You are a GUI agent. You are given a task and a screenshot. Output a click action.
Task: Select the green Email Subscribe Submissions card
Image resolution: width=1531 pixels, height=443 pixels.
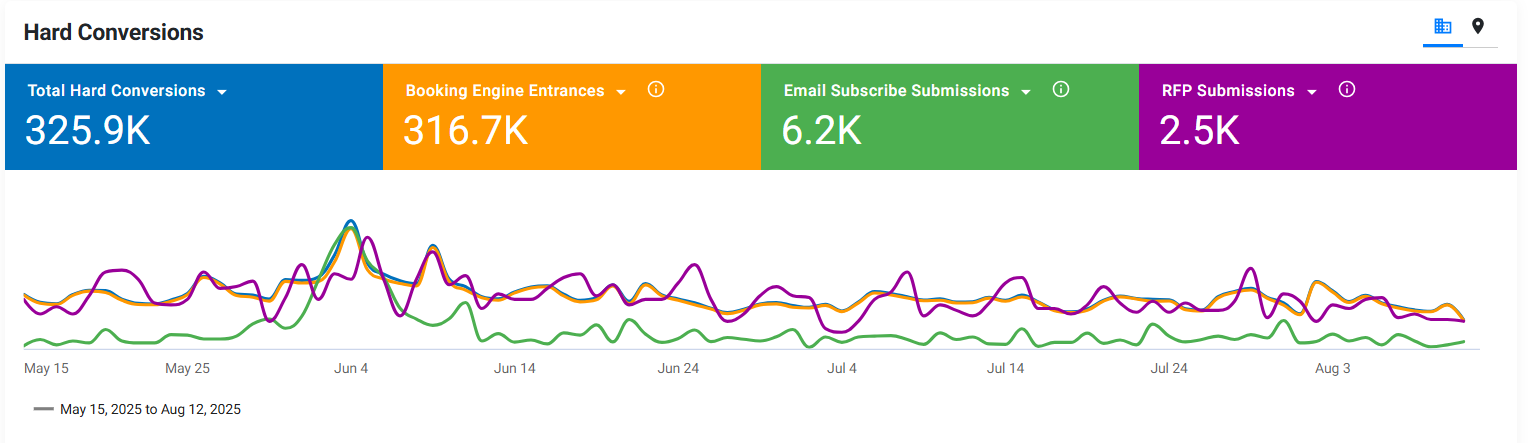pyautogui.click(x=950, y=117)
